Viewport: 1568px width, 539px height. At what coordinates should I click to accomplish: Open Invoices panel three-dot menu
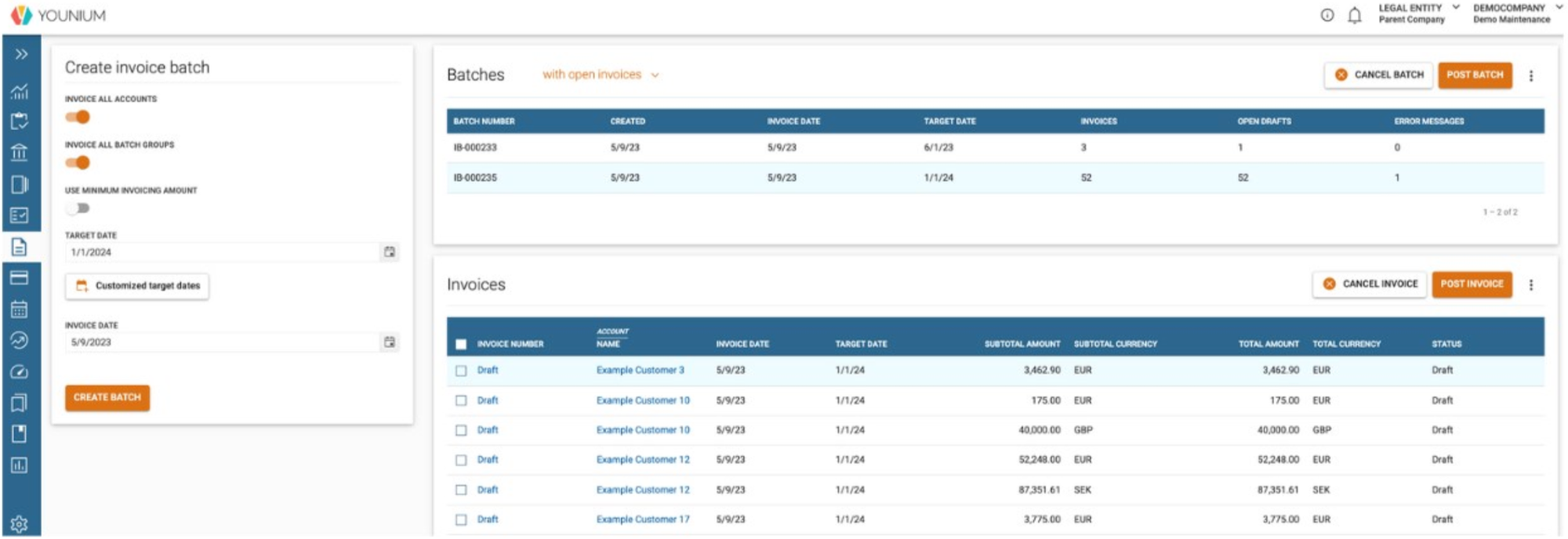pyautogui.click(x=1531, y=284)
